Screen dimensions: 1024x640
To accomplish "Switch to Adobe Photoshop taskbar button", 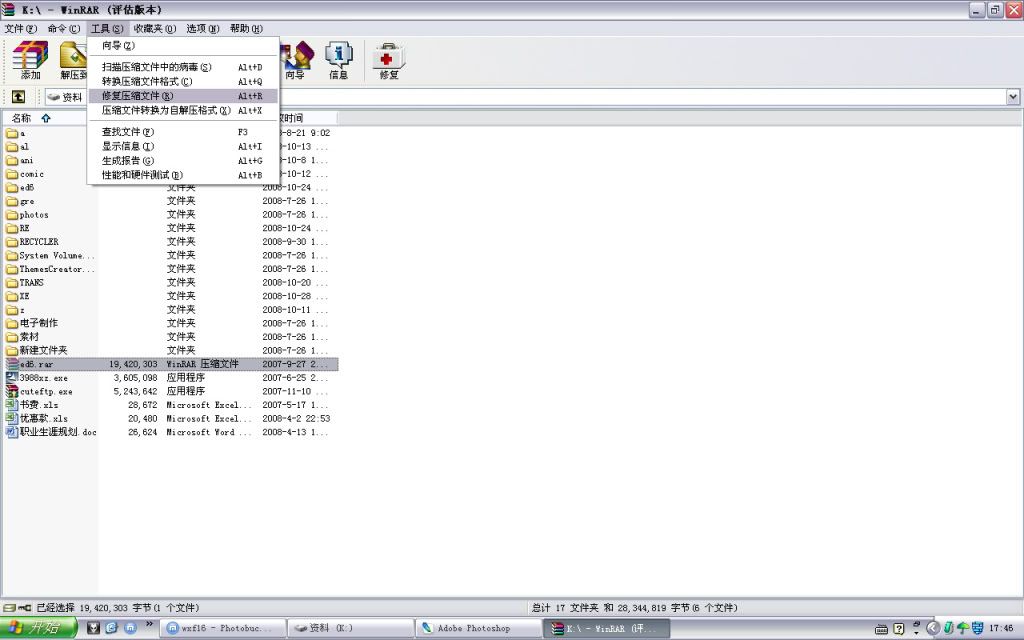I will pyautogui.click(x=478, y=628).
